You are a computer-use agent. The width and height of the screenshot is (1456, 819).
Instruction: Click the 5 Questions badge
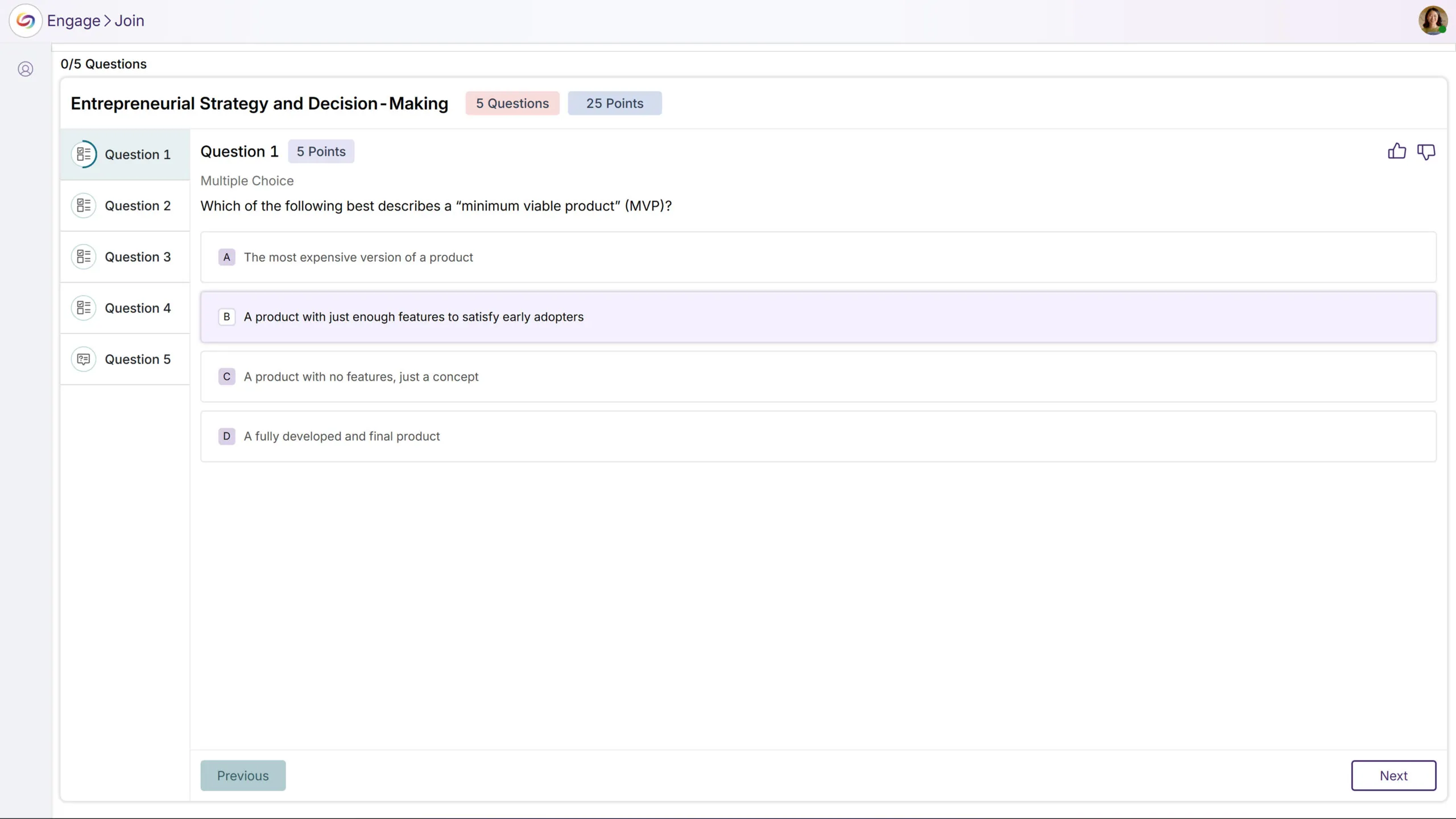point(512,104)
